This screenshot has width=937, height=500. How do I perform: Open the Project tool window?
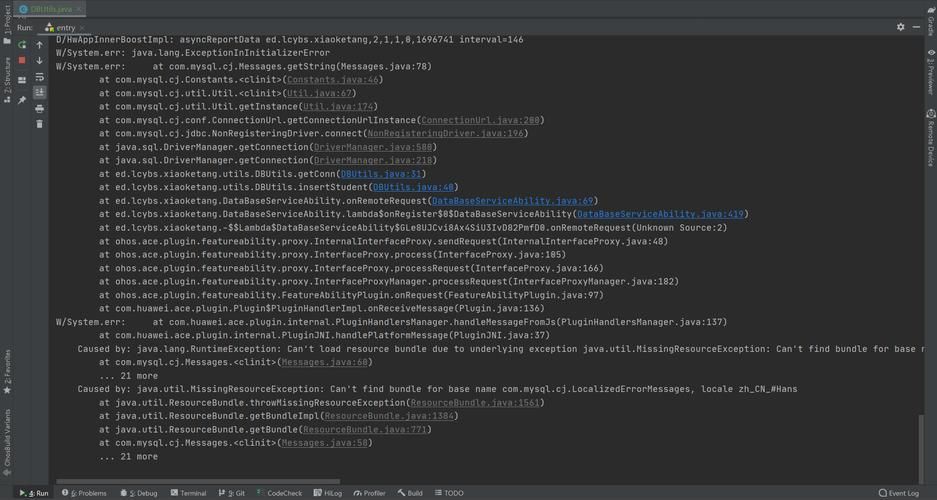coord(7,26)
